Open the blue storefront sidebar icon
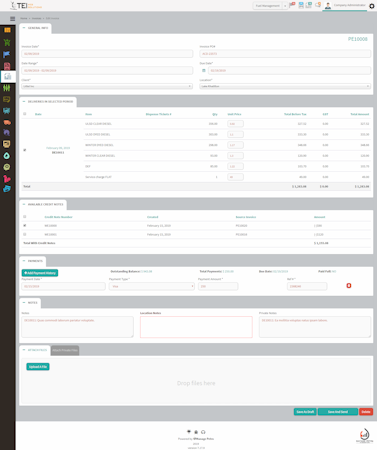 click(7, 111)
